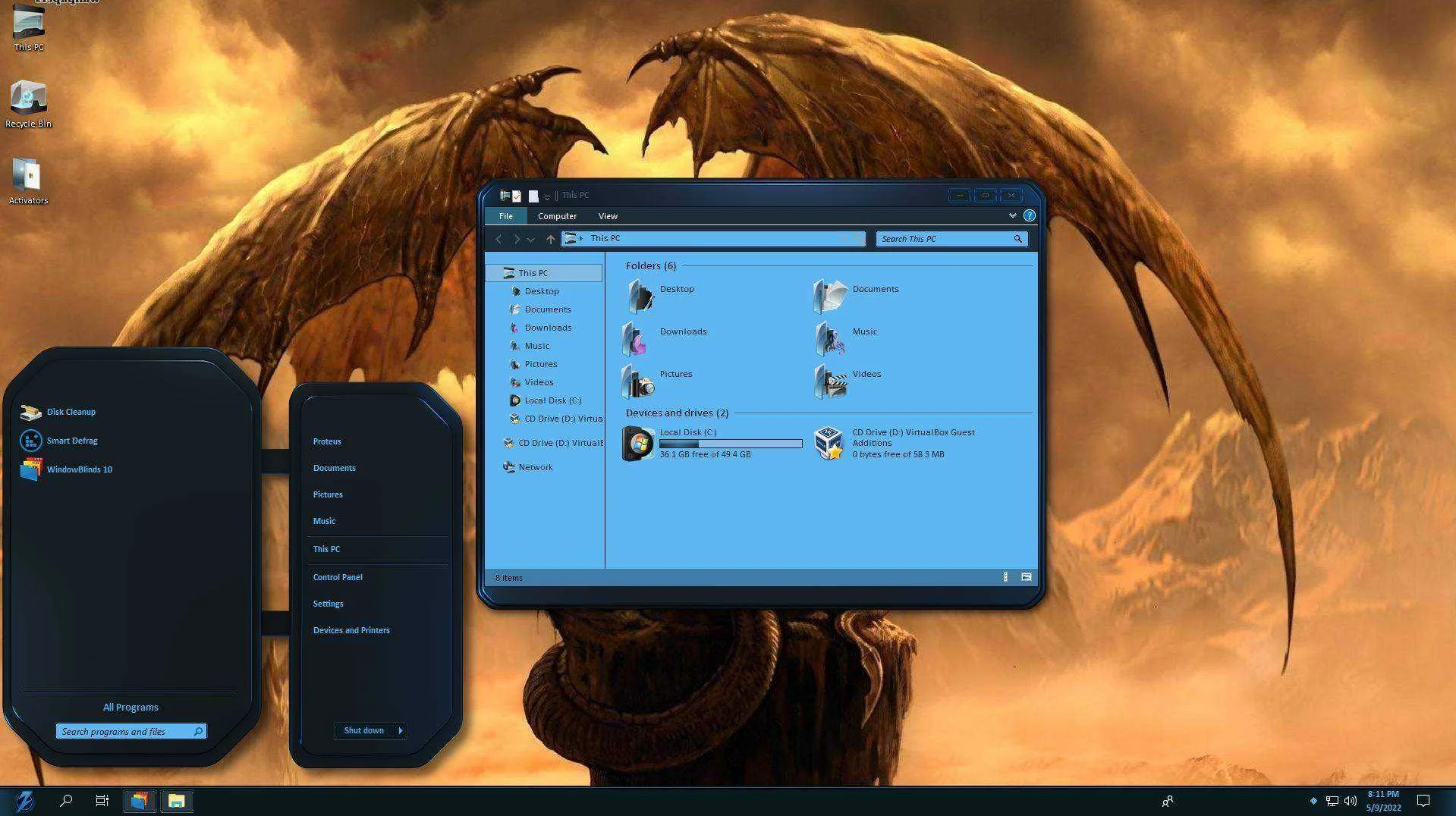Open the volume speaker tray icon

tap(1351, 801)
